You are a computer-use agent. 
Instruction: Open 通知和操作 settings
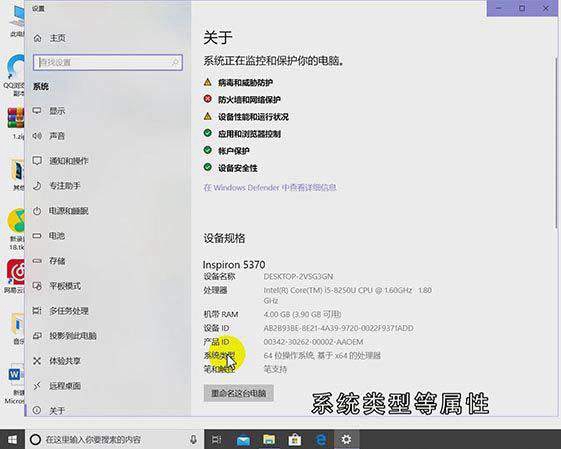click(60, 161)
